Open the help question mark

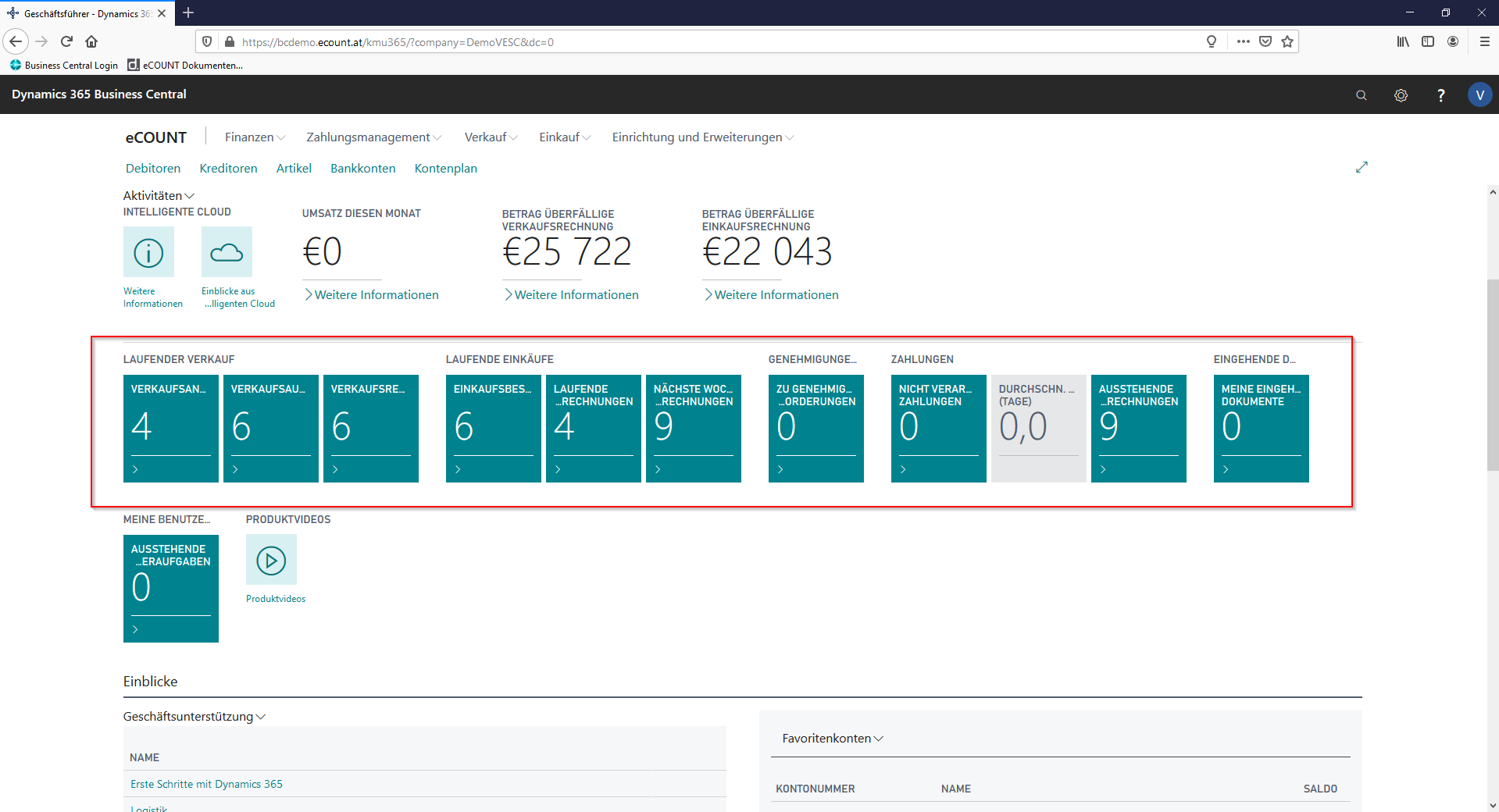1440,95
